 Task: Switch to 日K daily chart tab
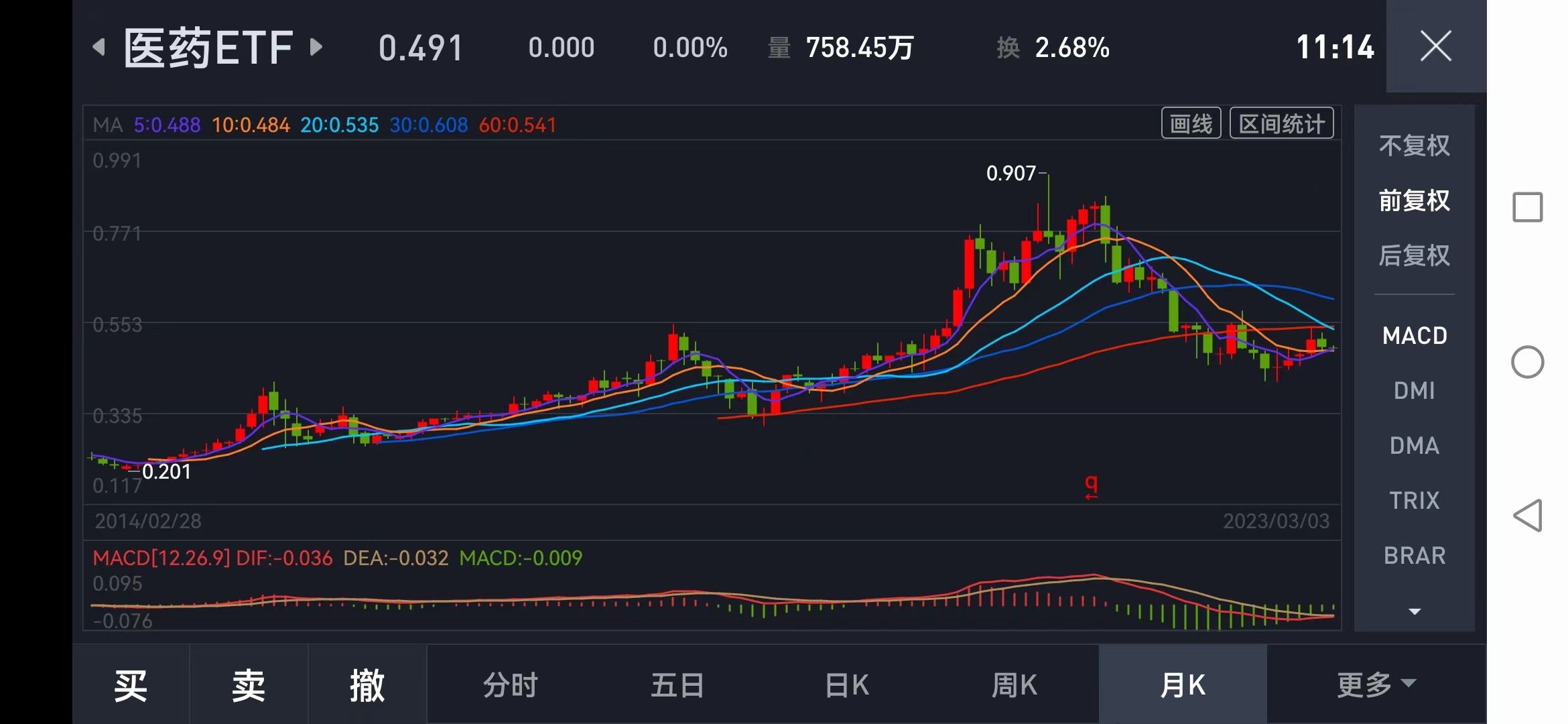(847, 685)
